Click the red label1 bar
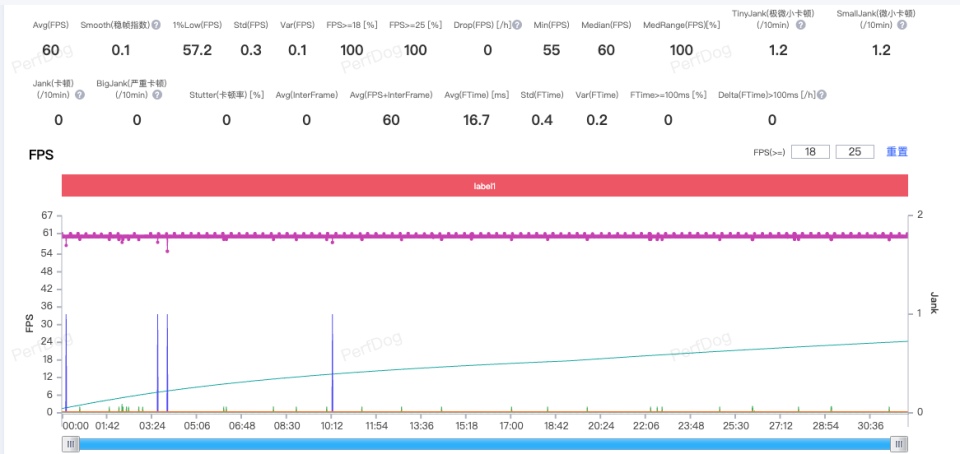The width and height of the screenshot is (960, 454). pyautogui.click(x=484, y=185)
